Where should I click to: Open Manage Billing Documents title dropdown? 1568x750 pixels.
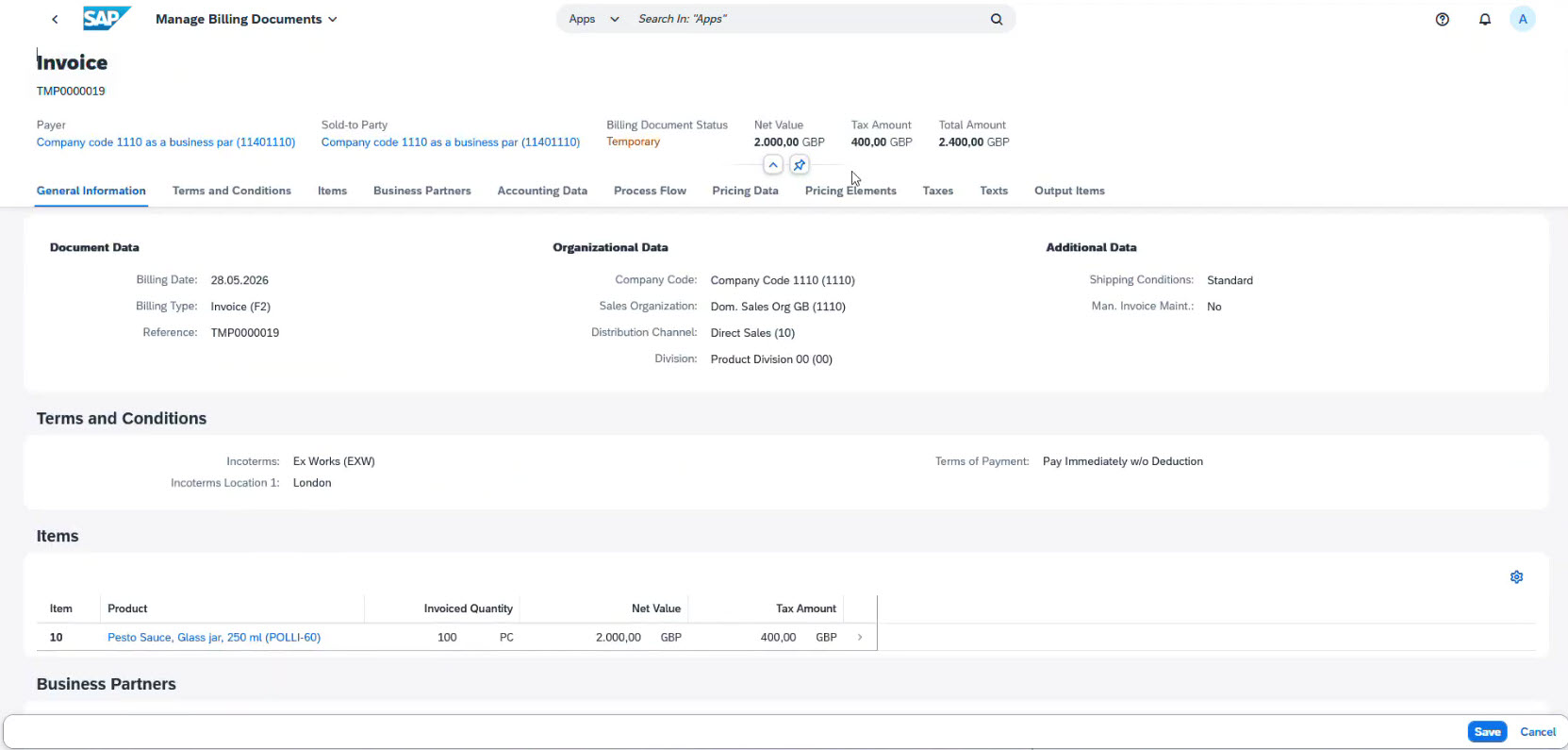[246, 19]
